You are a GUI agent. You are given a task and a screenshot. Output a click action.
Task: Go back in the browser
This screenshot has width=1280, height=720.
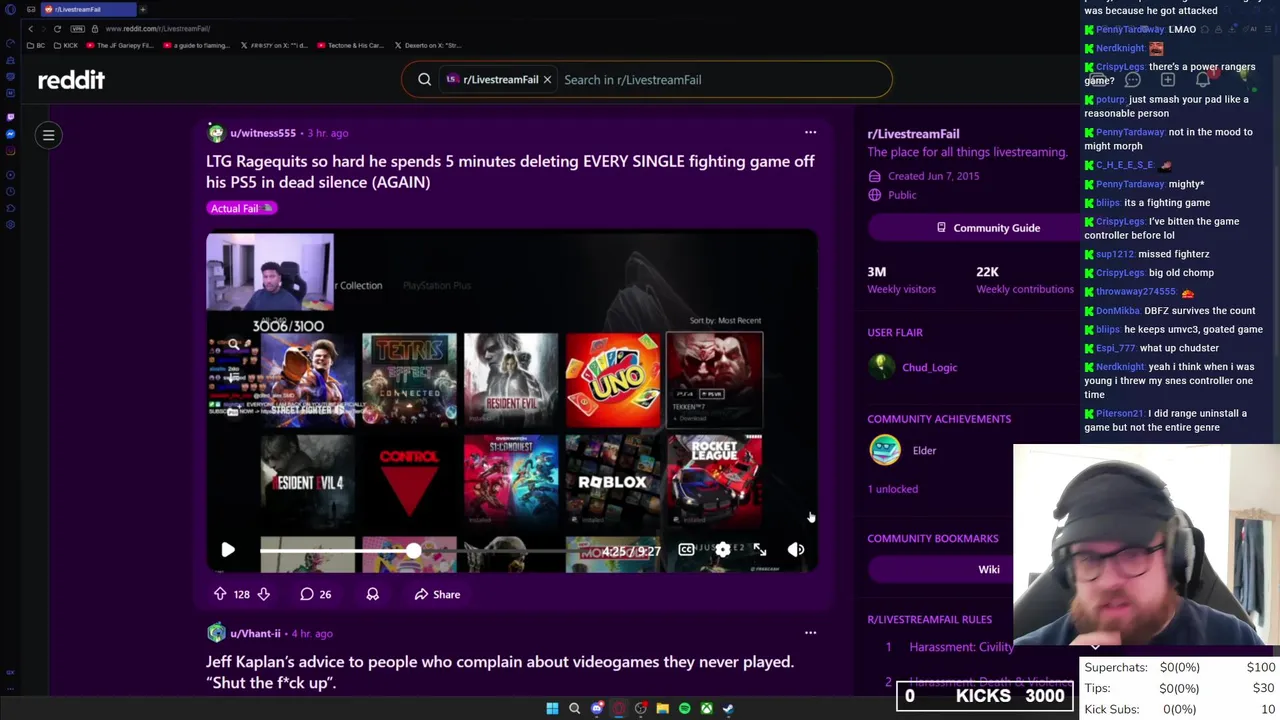click(31, 28)
